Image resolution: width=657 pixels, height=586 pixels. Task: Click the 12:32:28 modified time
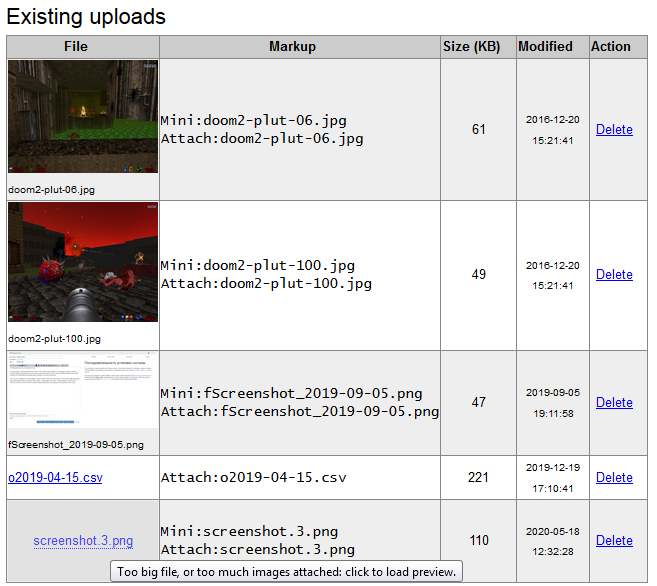click(553, 552)
